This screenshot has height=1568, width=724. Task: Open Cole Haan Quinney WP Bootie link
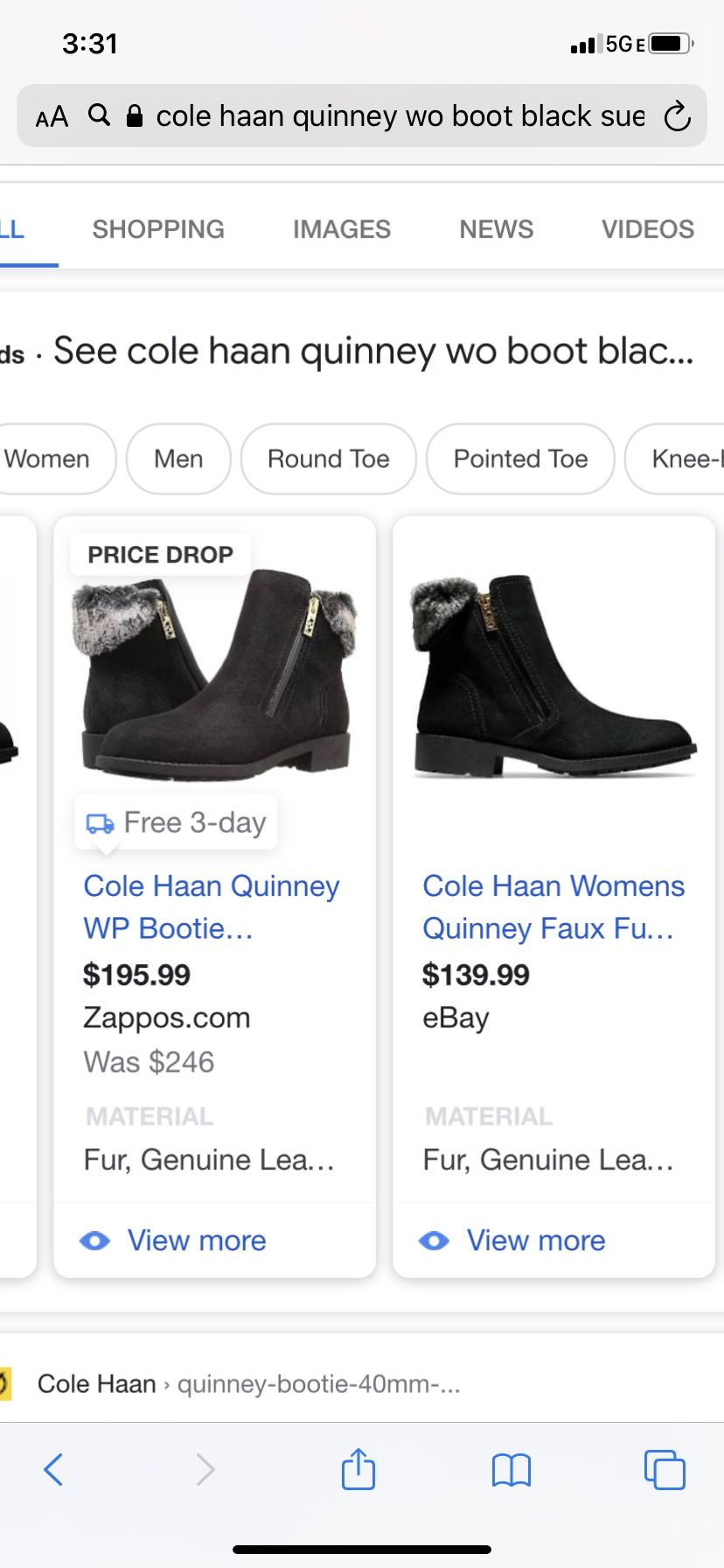click(x=211, y=906)
